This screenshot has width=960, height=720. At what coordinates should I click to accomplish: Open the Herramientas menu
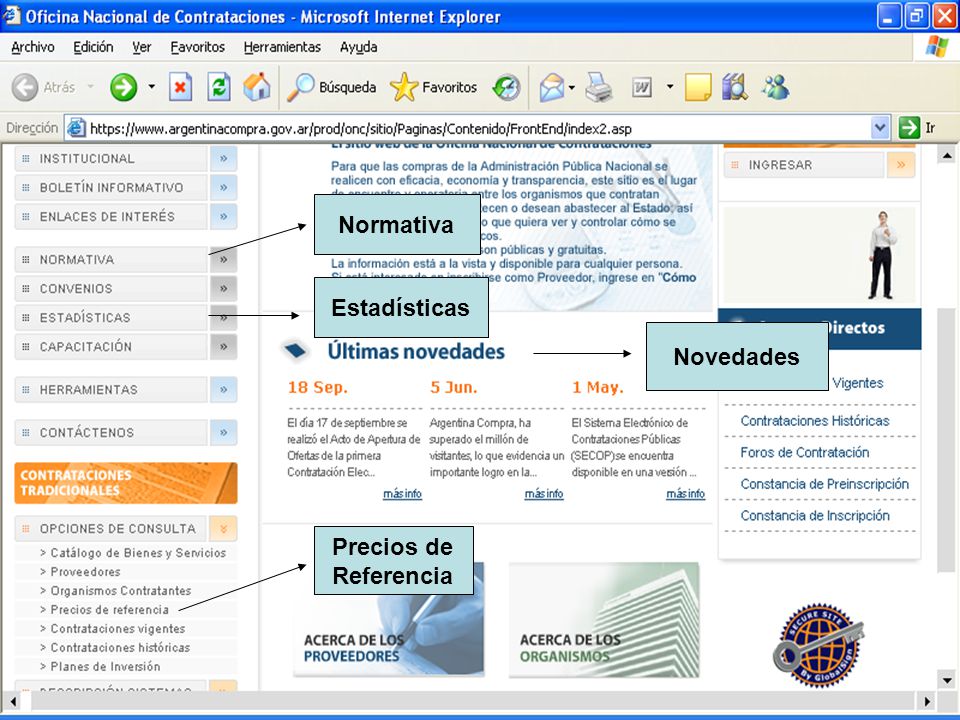tap(282, 47)
